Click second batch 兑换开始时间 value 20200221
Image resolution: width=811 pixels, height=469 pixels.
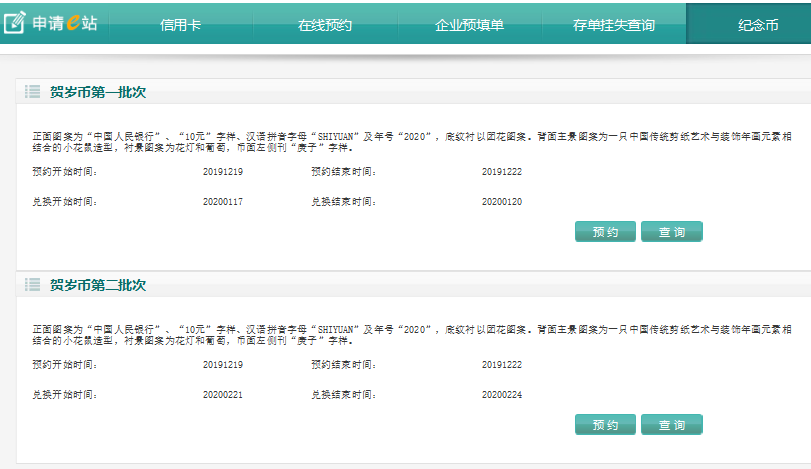(223, 395)
